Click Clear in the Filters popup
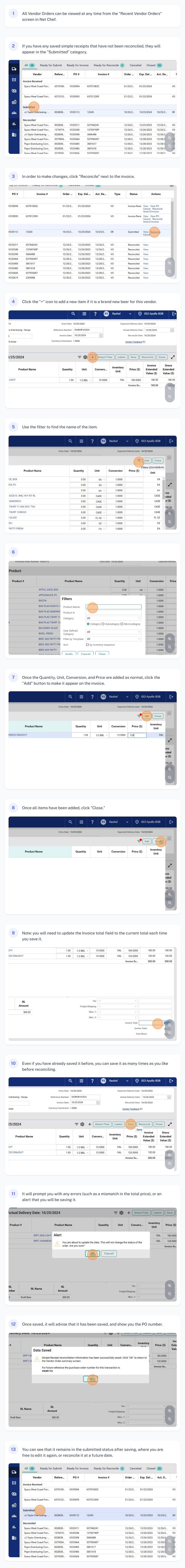Image resolution: width=185 pixels, height=1568 pixels. pos(102,654)
